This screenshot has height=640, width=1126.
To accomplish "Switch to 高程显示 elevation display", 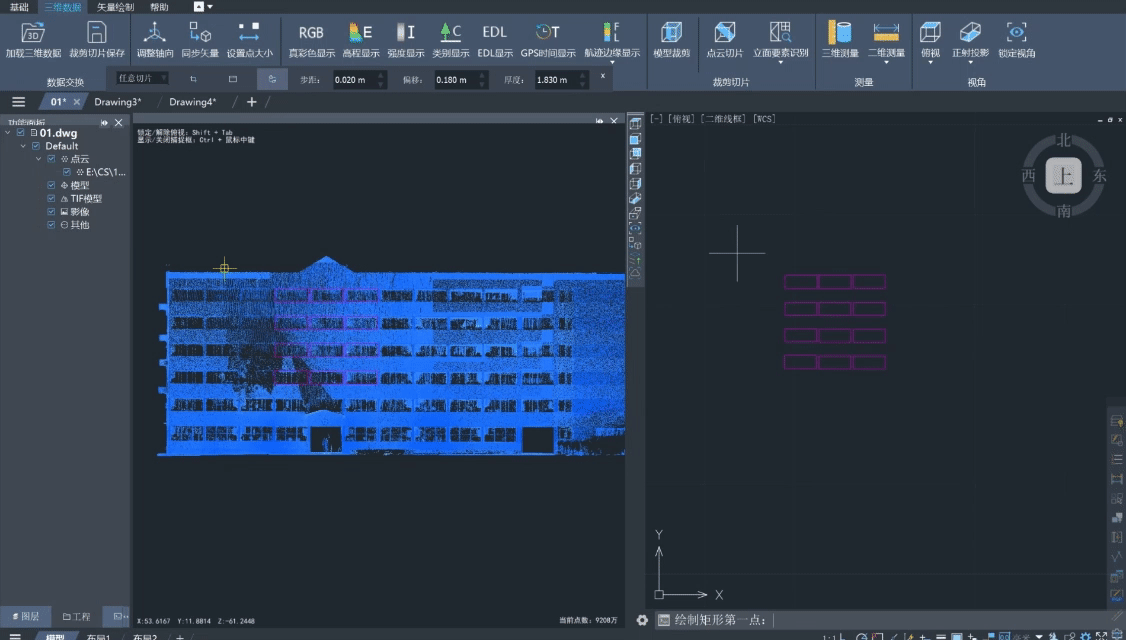I will (360, 33).
